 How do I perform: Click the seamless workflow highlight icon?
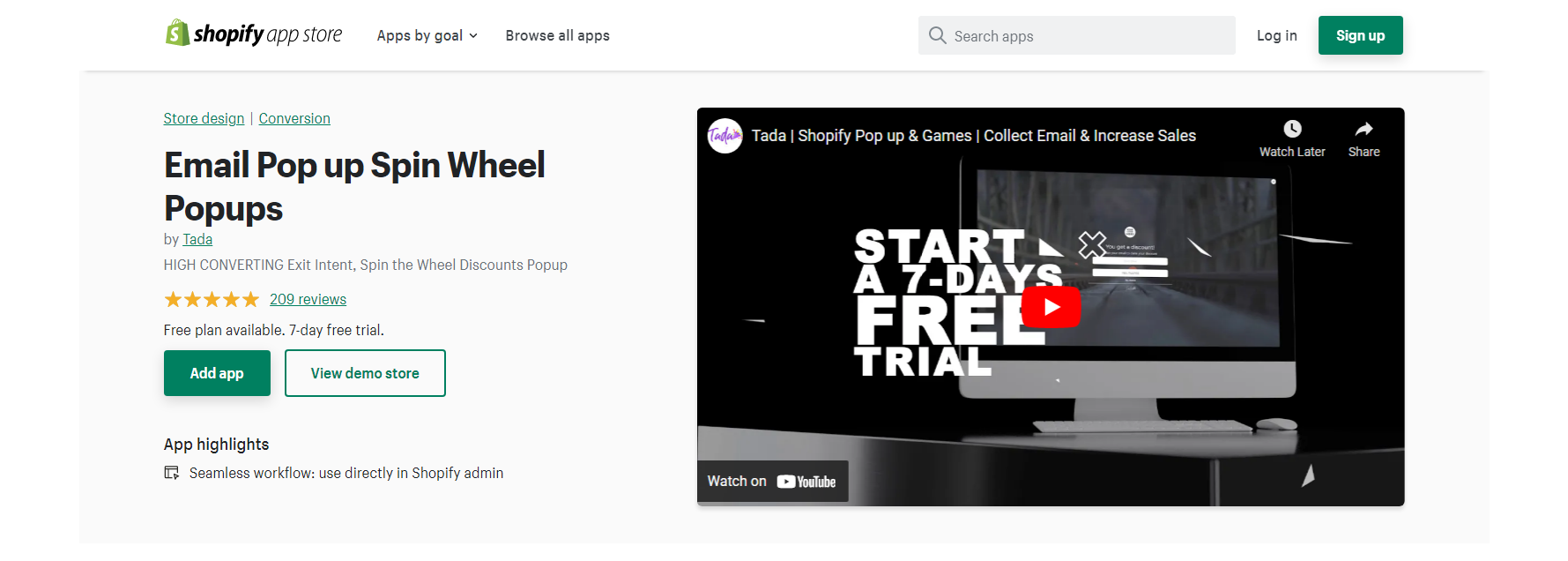click(172, 473)
